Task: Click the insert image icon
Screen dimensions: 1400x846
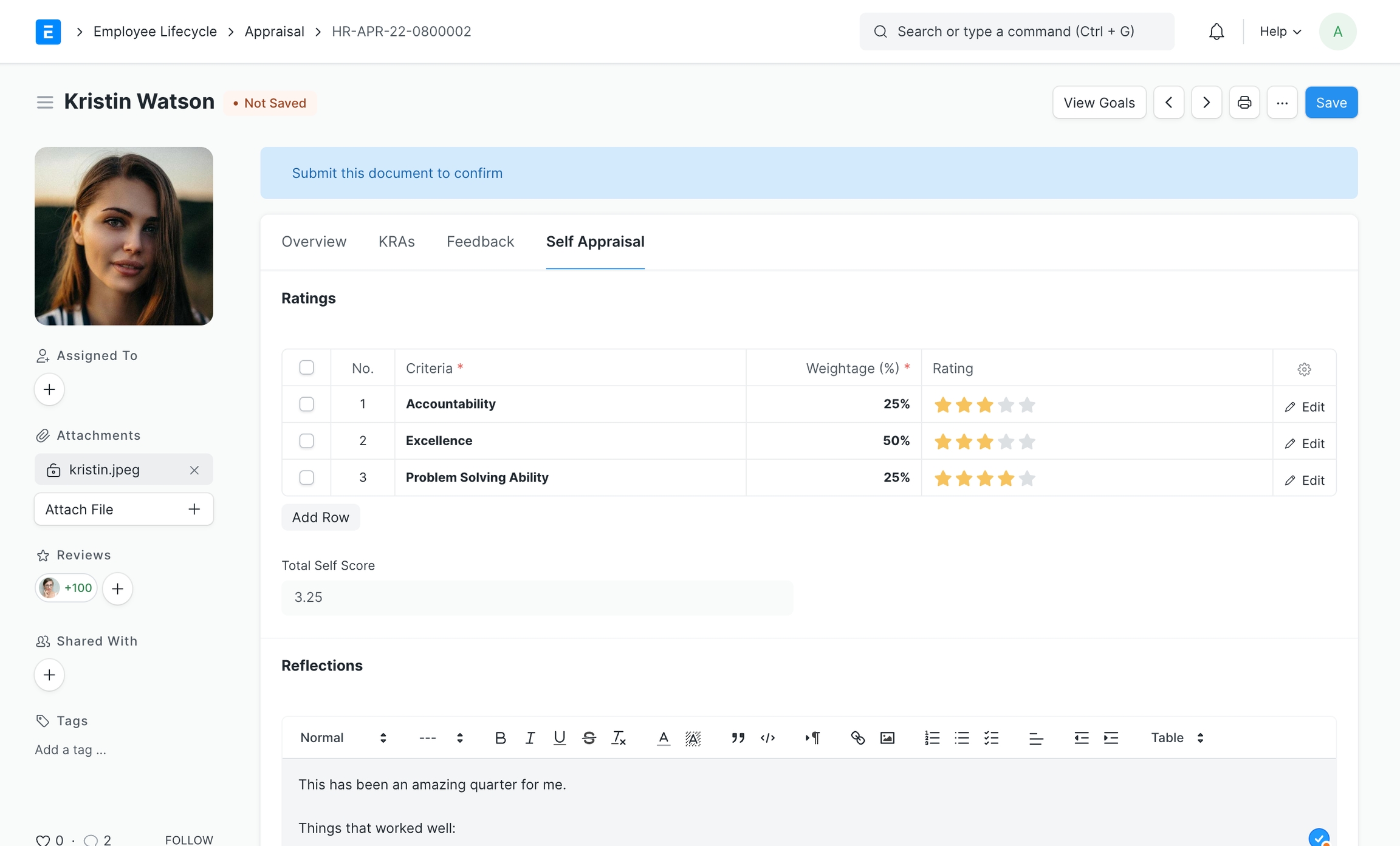Action: (887, 738)
